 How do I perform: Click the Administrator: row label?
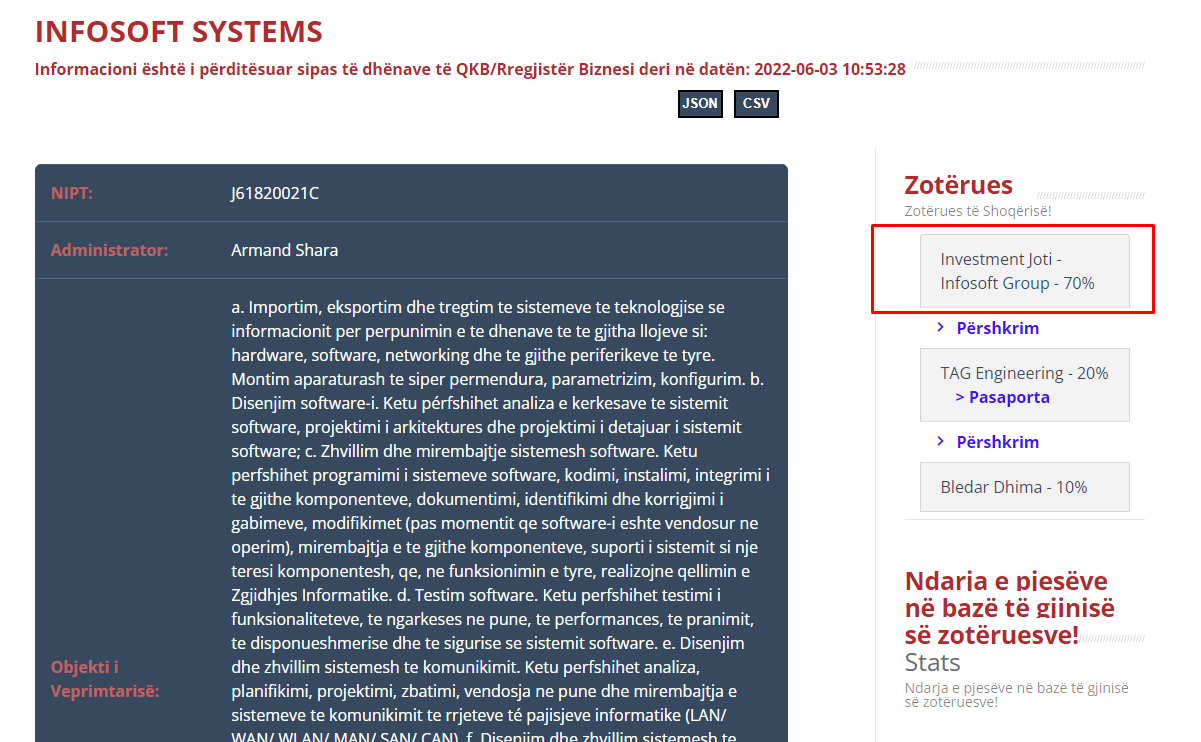[x=110, y=250]
